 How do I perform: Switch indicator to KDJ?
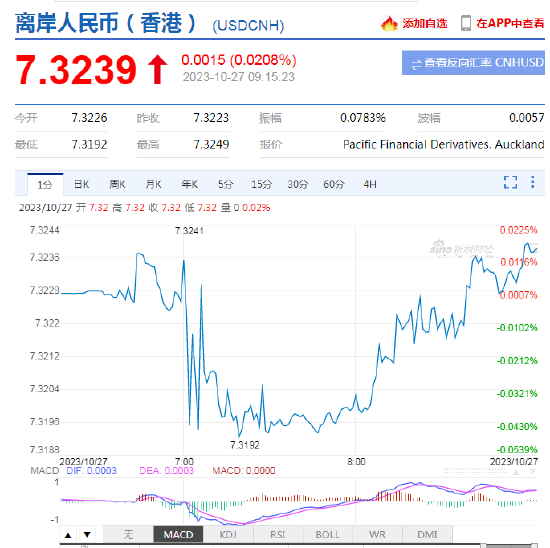(x=228, y=535)
